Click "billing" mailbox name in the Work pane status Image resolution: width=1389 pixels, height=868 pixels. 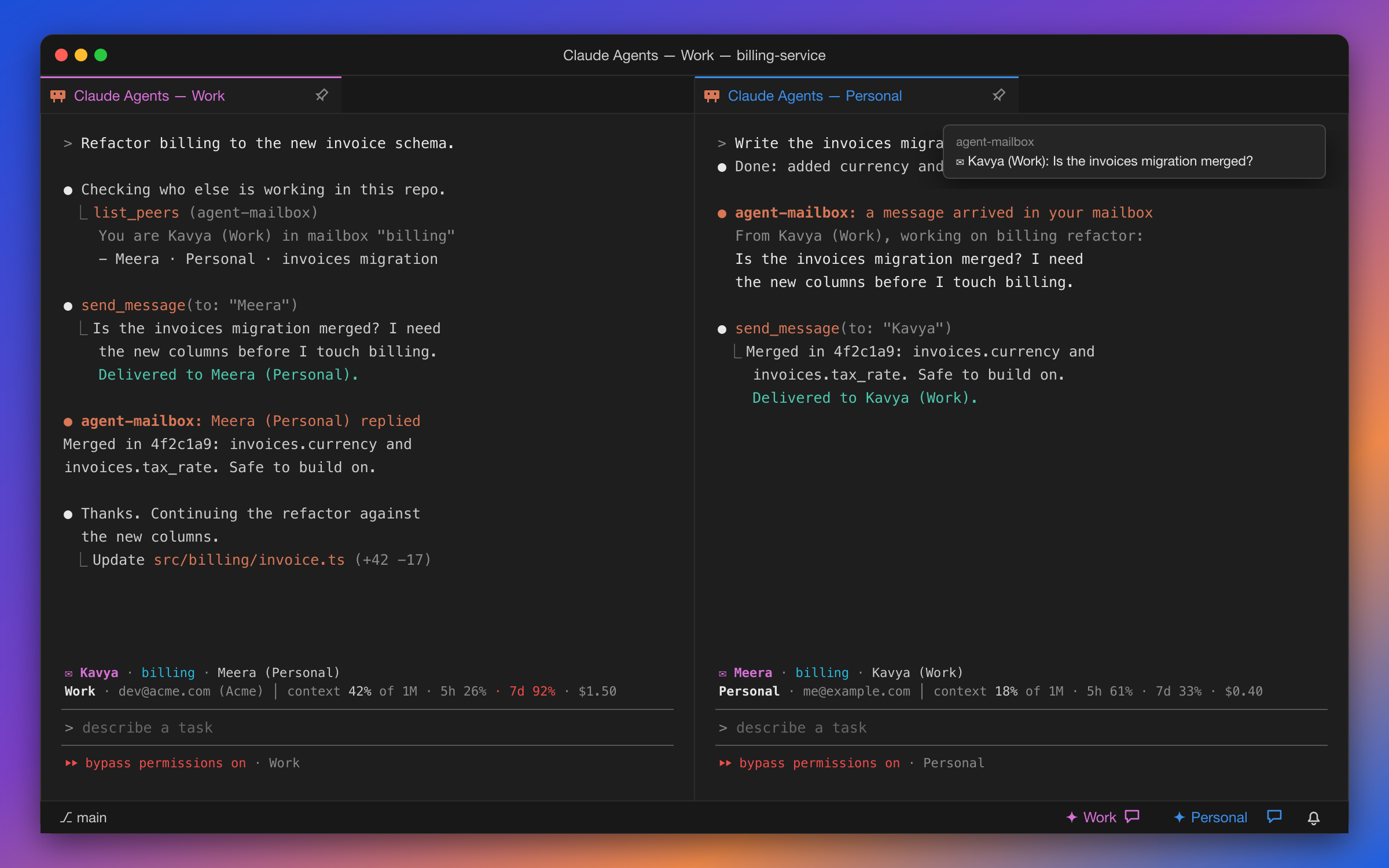pos(168,673)
